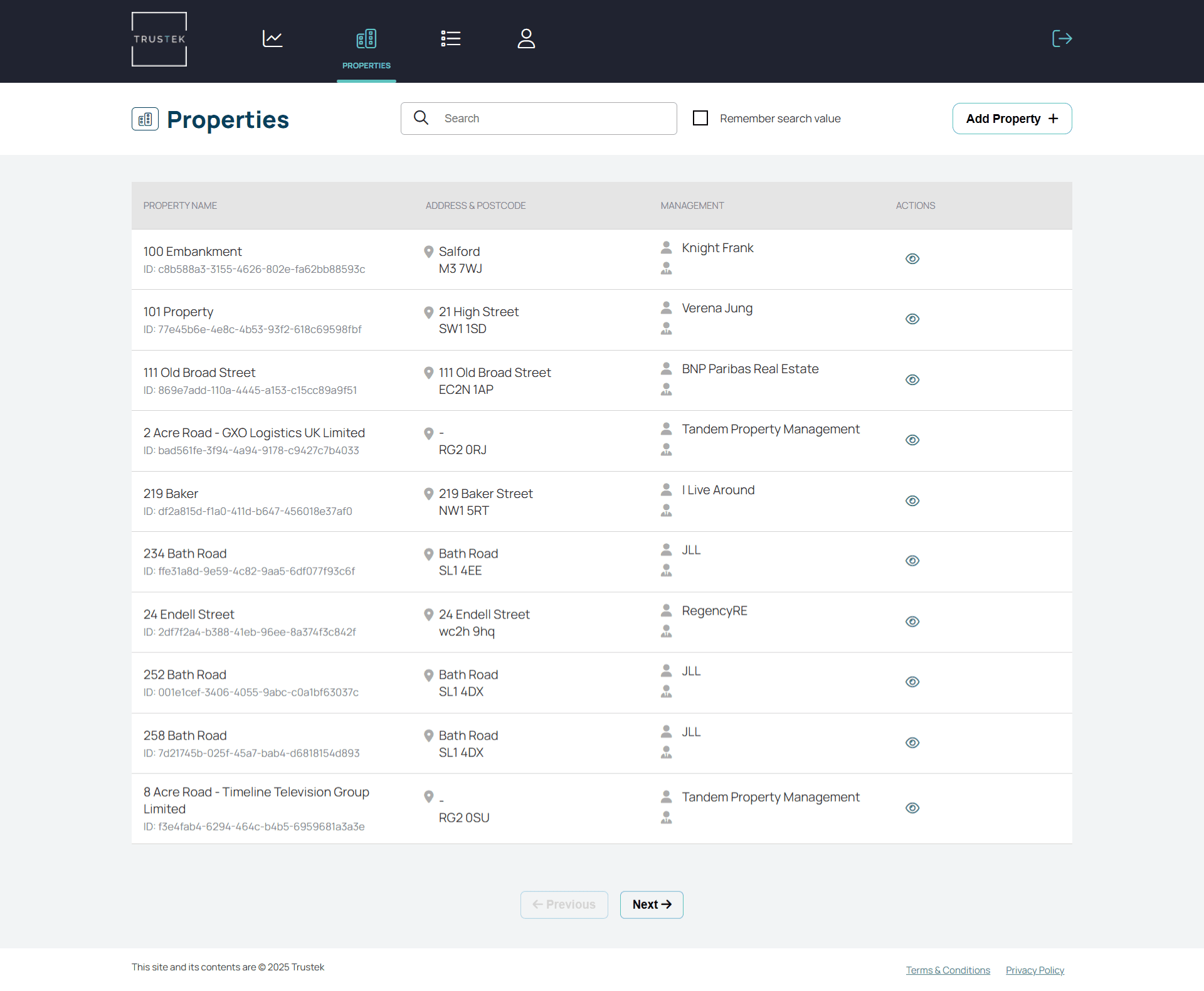Screen dimensions: 1204x991
Task: Click the Trustek logo
Action: (x=159, y=39)
